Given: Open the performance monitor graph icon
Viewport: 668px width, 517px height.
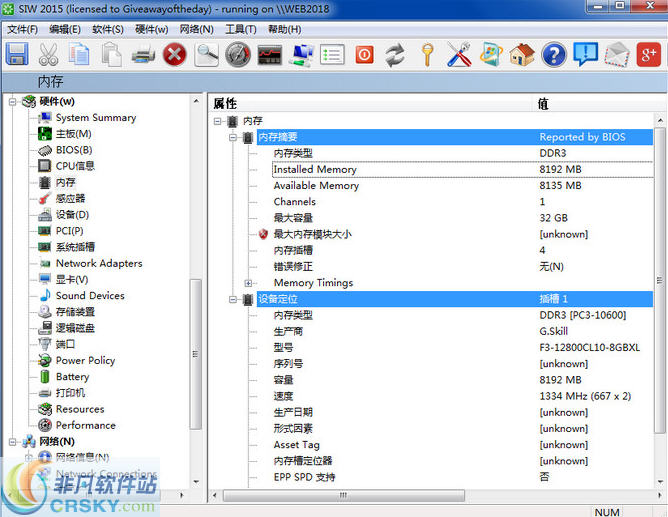Looking at the screenshot, I should tap(269, 55).
